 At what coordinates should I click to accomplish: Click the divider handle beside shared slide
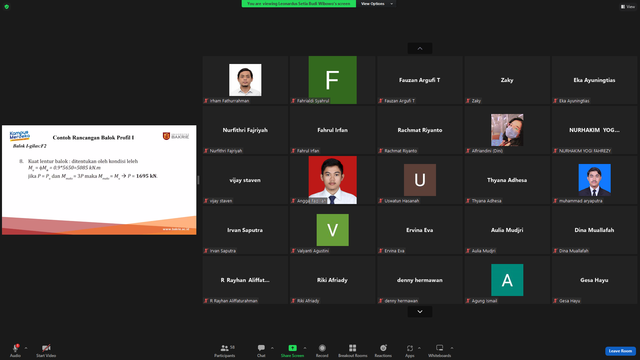[x=198, y=180]
